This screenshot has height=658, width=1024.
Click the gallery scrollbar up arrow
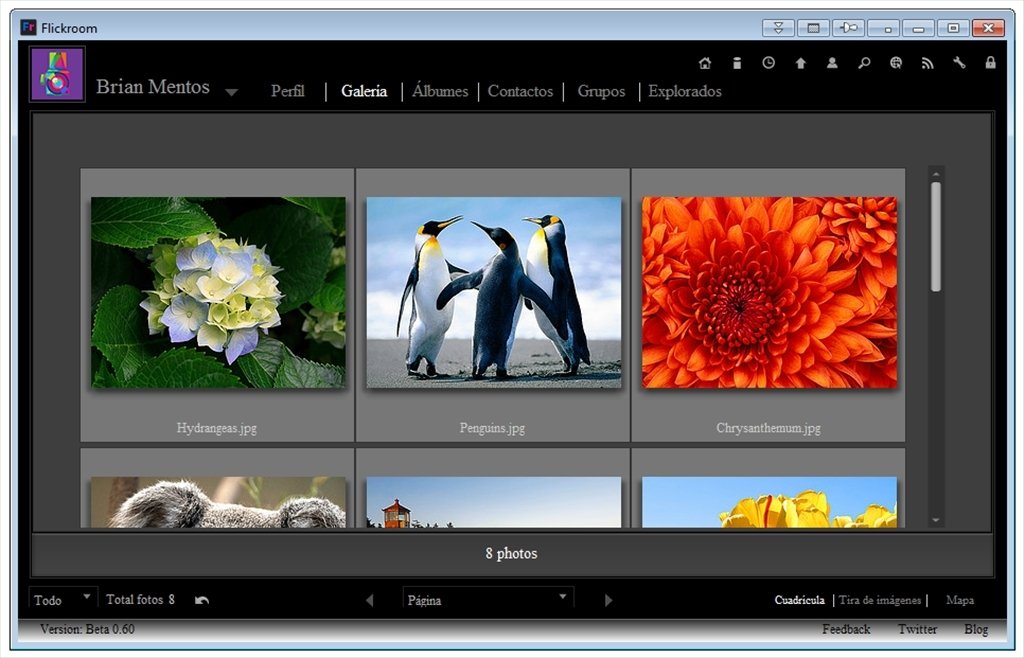coord(936,174)
